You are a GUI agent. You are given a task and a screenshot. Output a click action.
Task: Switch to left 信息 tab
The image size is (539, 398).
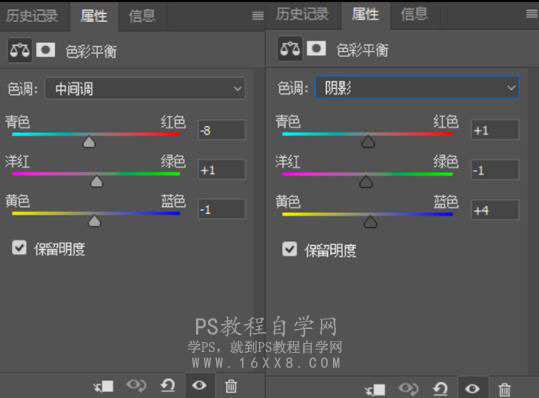point(142,16)
